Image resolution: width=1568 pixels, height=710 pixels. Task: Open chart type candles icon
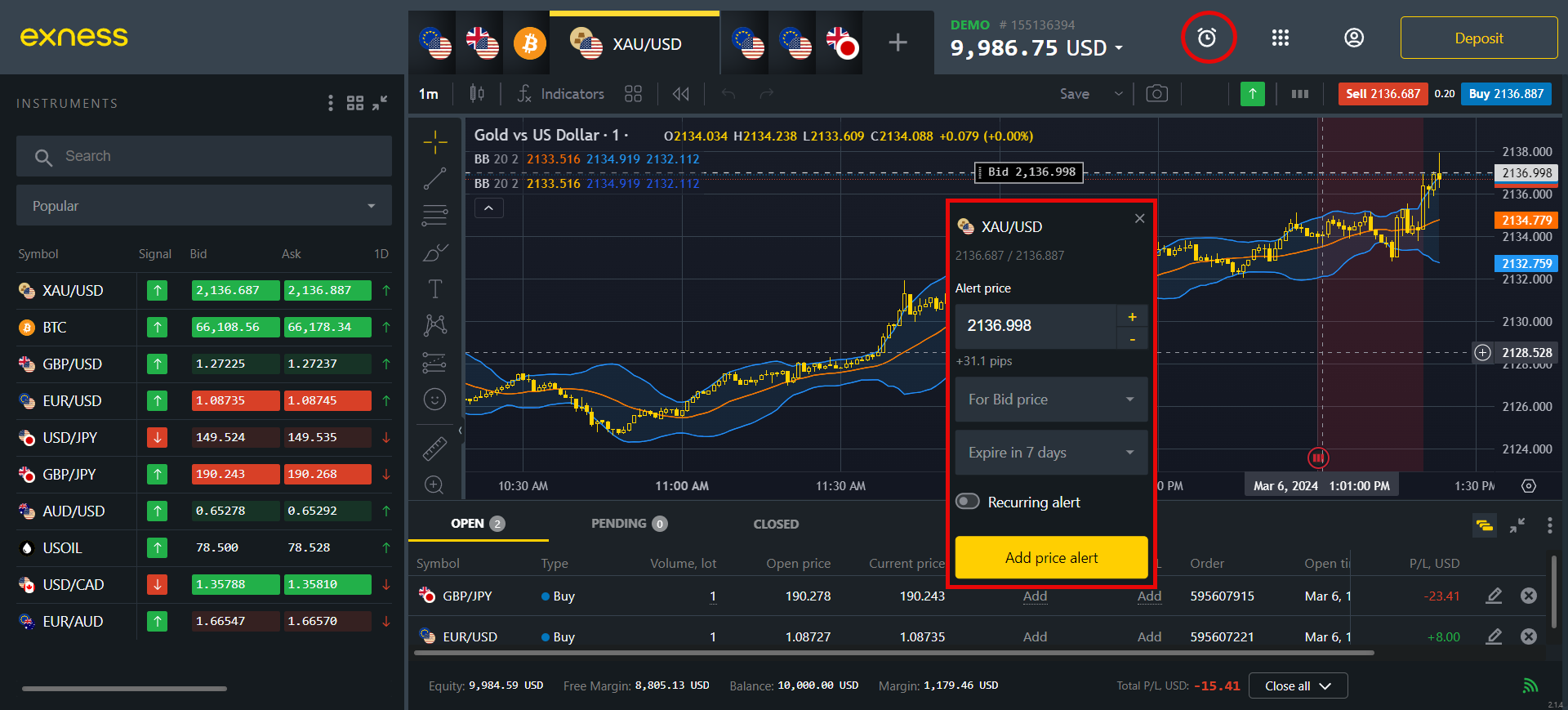(477, 94)
